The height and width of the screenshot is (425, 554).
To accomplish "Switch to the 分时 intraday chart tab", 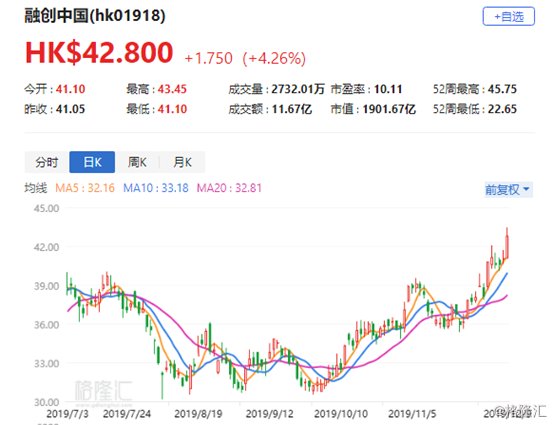I will coord(47,162).
